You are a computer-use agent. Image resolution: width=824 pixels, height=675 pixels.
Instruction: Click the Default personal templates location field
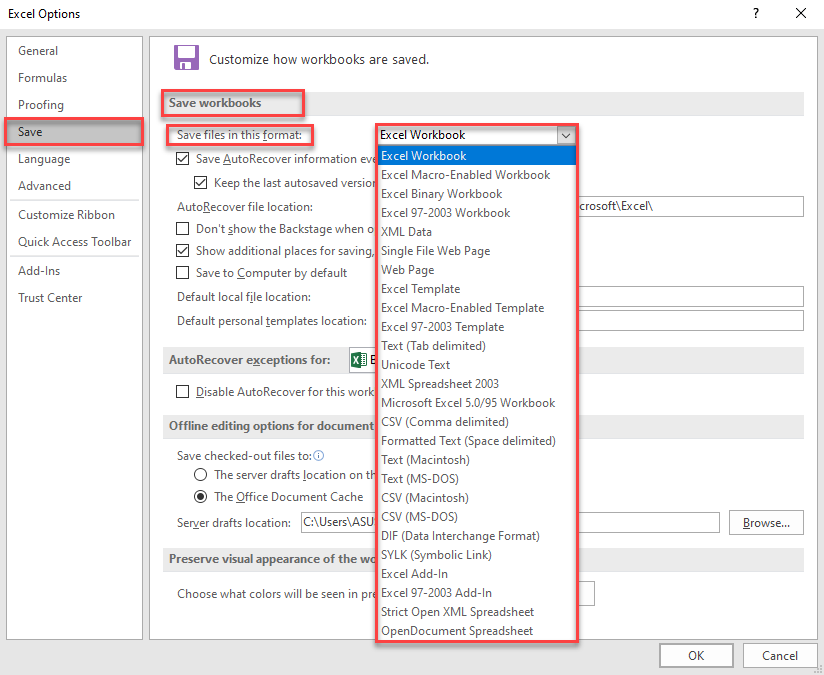point(691,321)
